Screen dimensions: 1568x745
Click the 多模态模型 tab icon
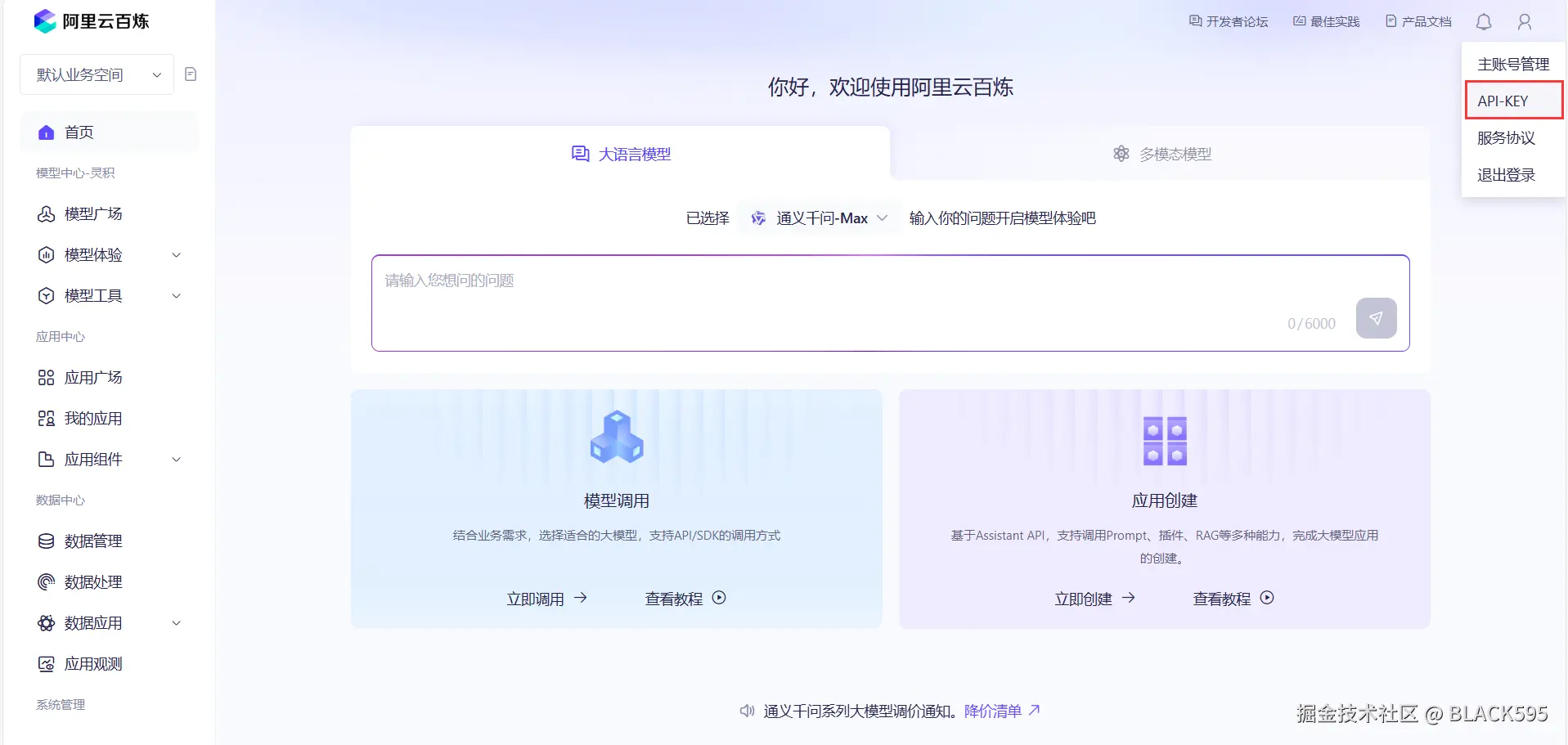click(1121, 154)
